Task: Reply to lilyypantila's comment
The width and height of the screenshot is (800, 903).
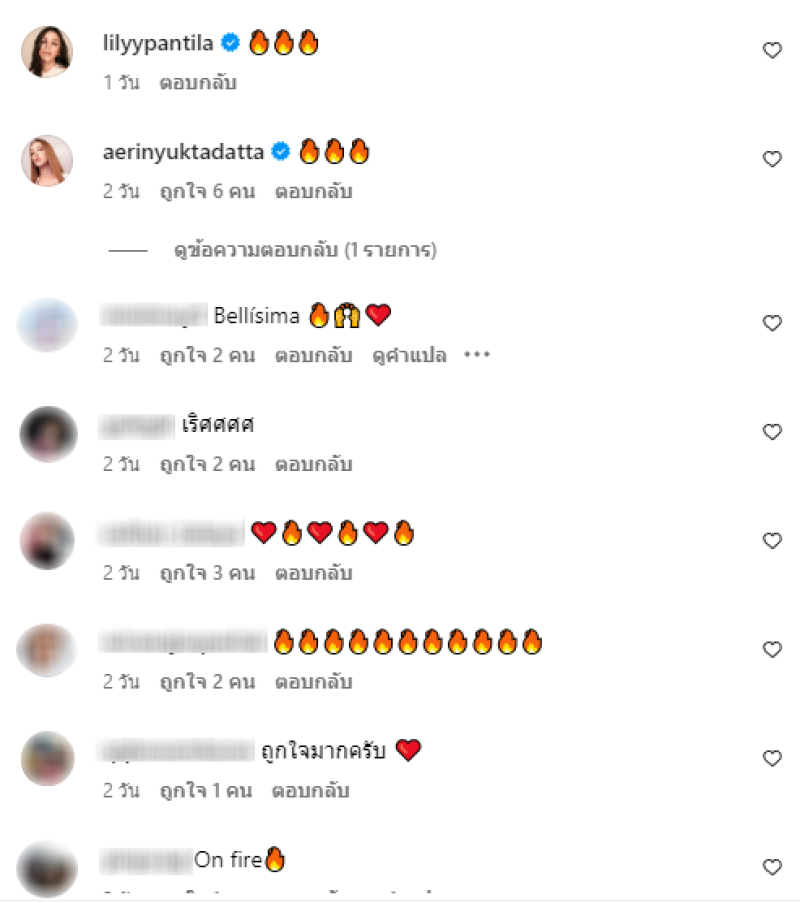Action: (x=198, y=83)
